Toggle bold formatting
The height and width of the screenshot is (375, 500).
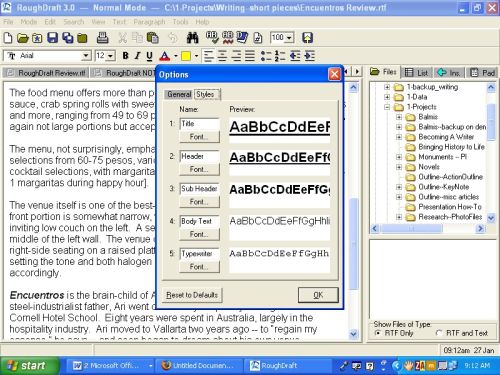tap(125, 56)
